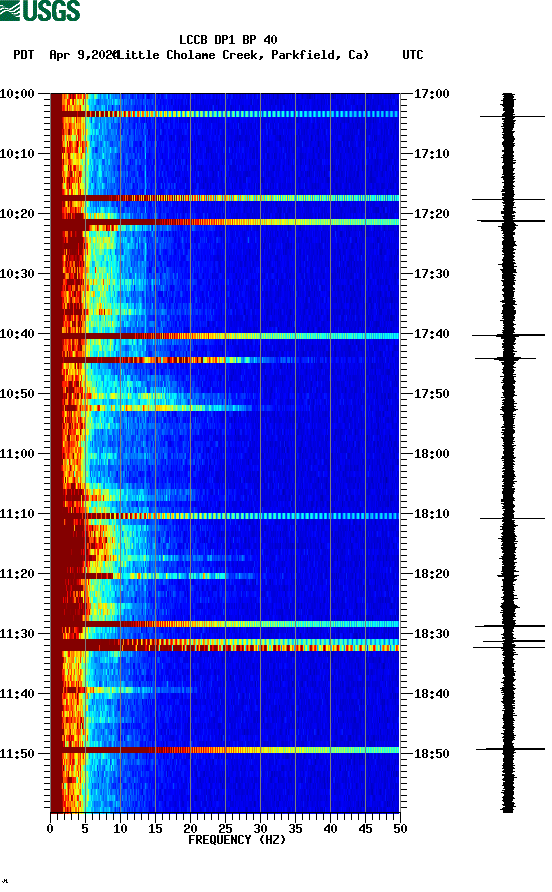This screenshot has width=552, height=892.
Task: Click the 18:00 UTC time label
Action: [x=431, y=454]
